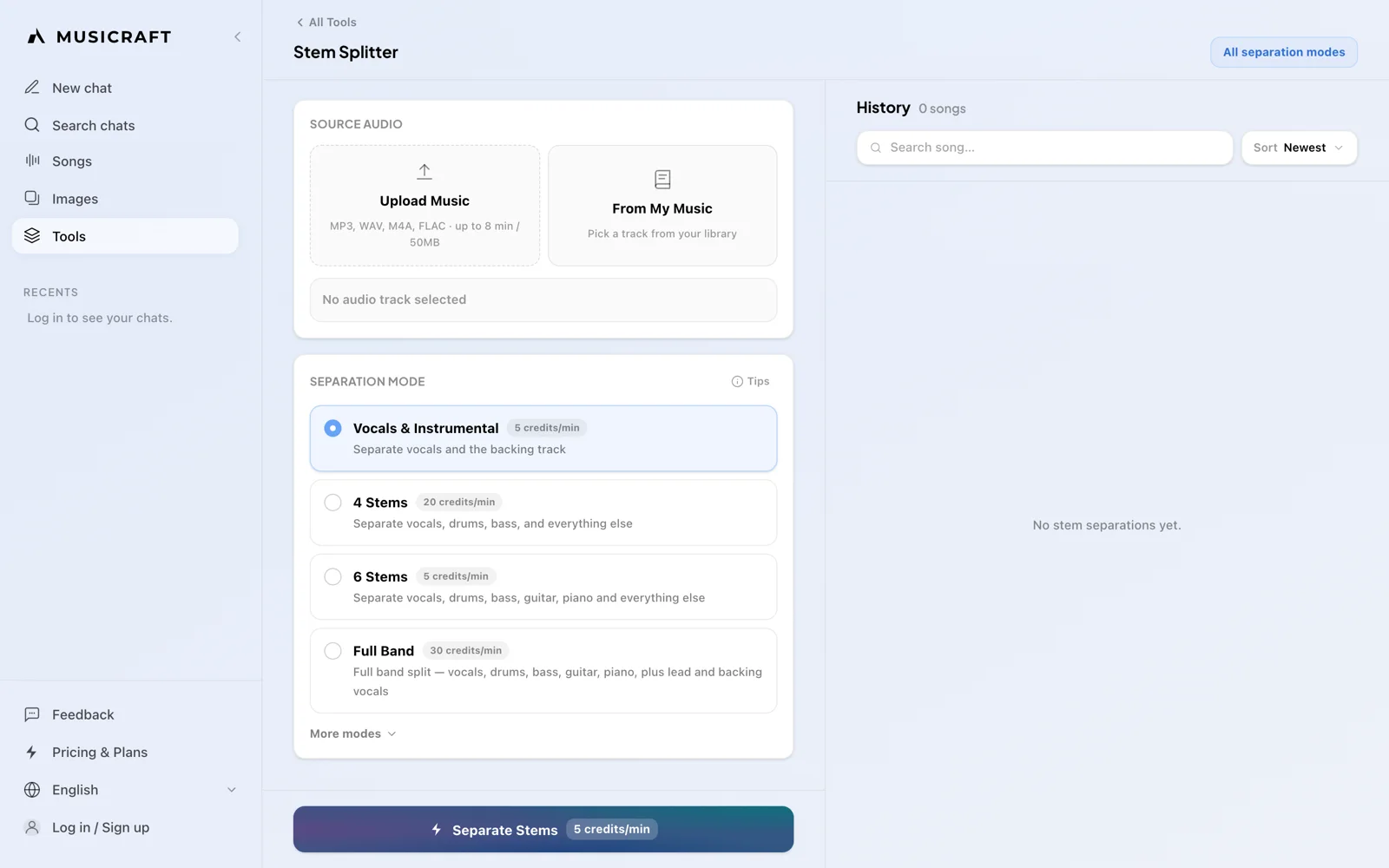
Task: Click the 20 credits/min badge
Action: point(459,502)
